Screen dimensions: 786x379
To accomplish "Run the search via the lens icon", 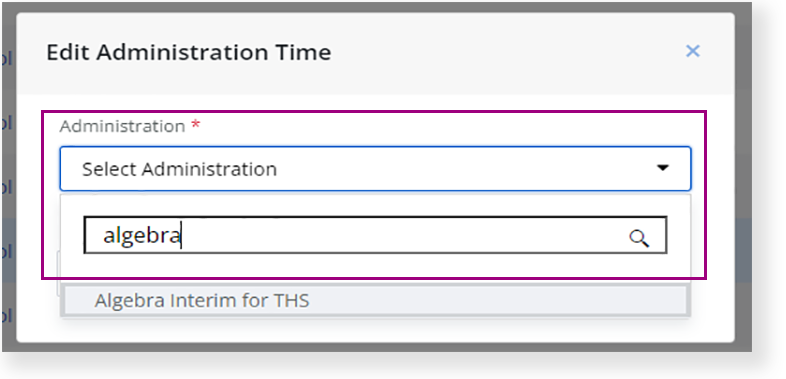I will click(x=639, y=239).
